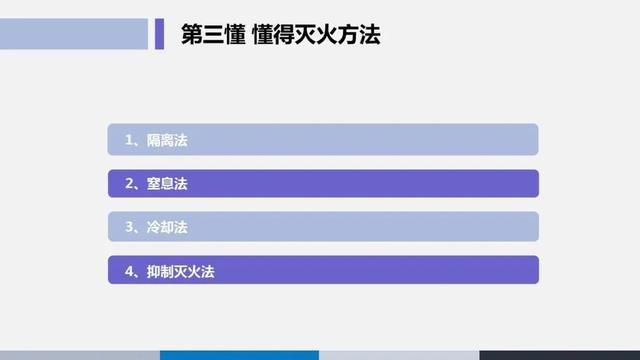The height and width of the screenshot is (360, 640).
Task: Click the "第三懂" part of the title
Action: point(213,34)
